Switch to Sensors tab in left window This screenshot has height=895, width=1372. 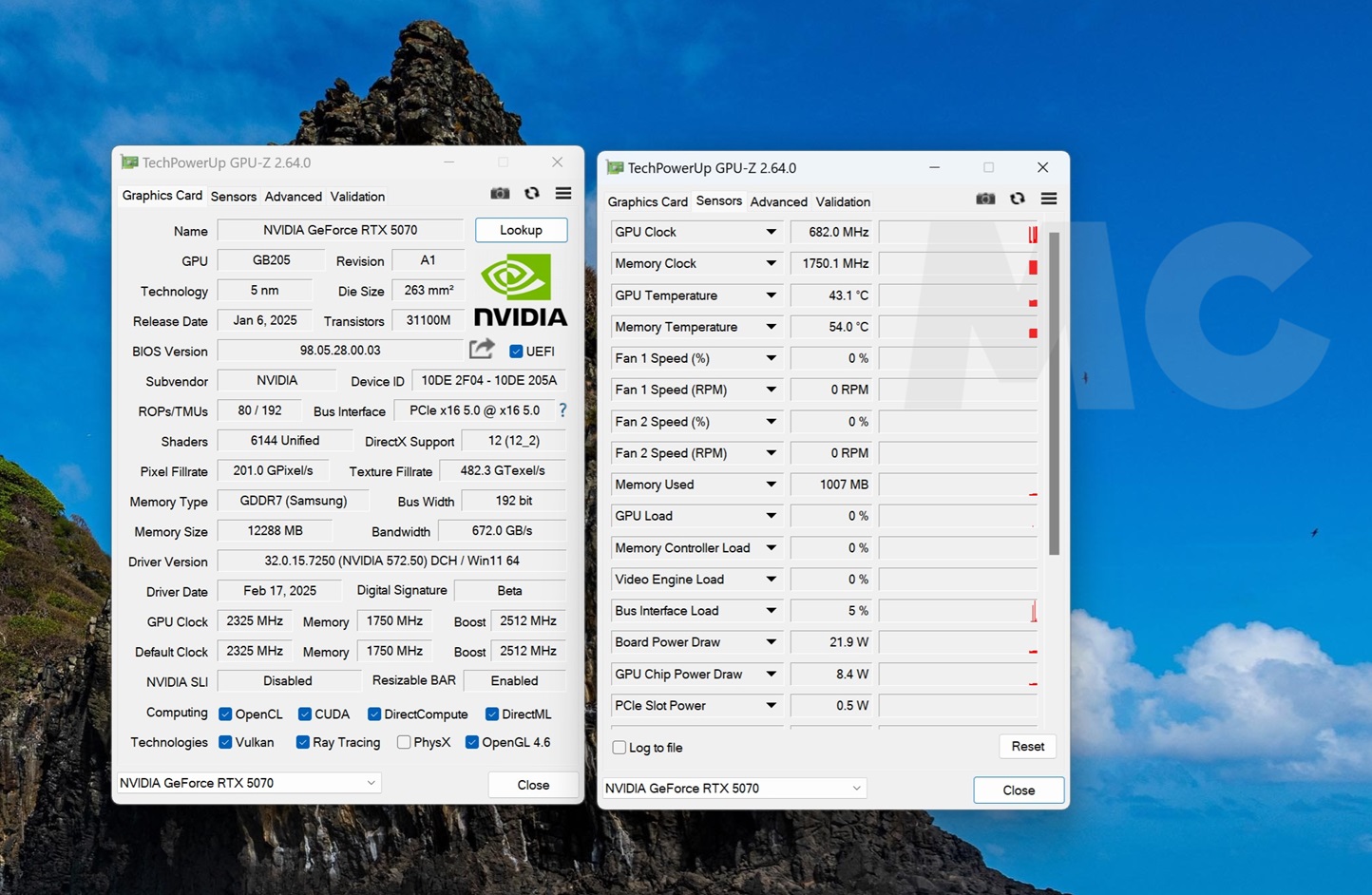click(234, 197)
